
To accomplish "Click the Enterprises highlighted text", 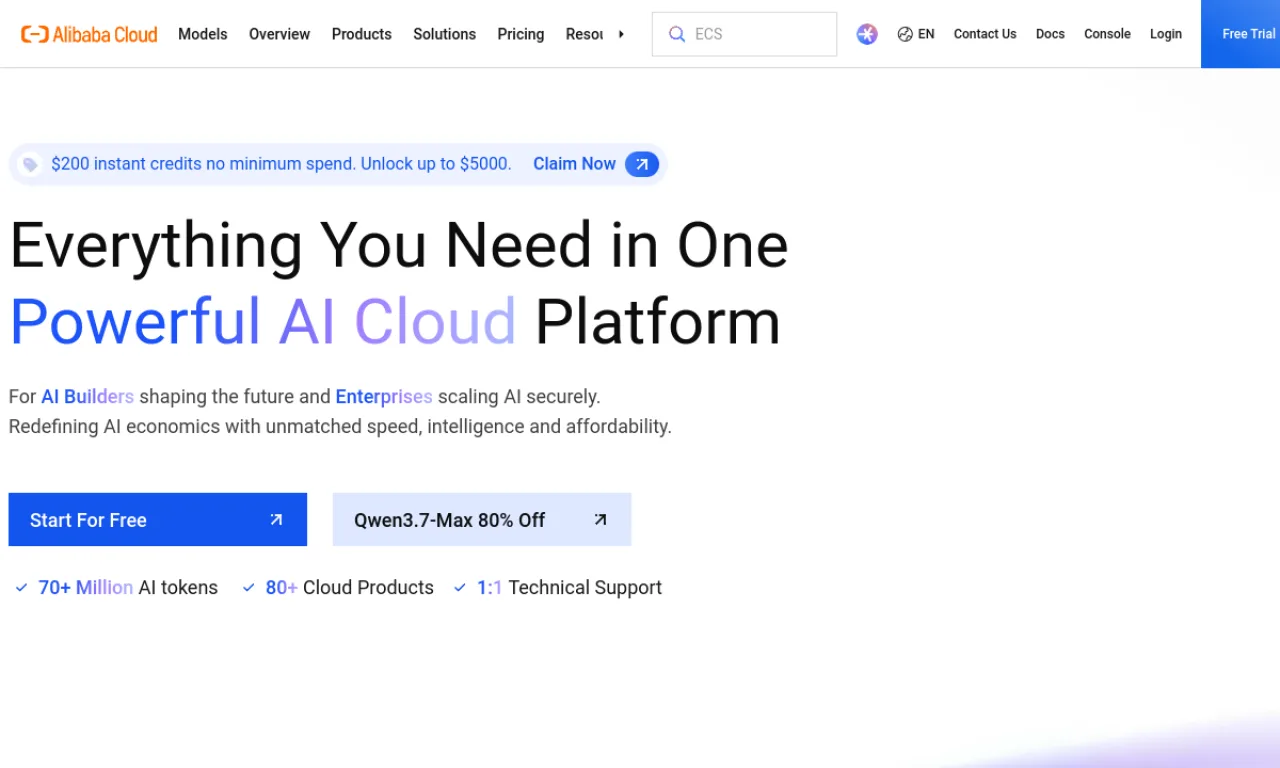I will [384, 397].
